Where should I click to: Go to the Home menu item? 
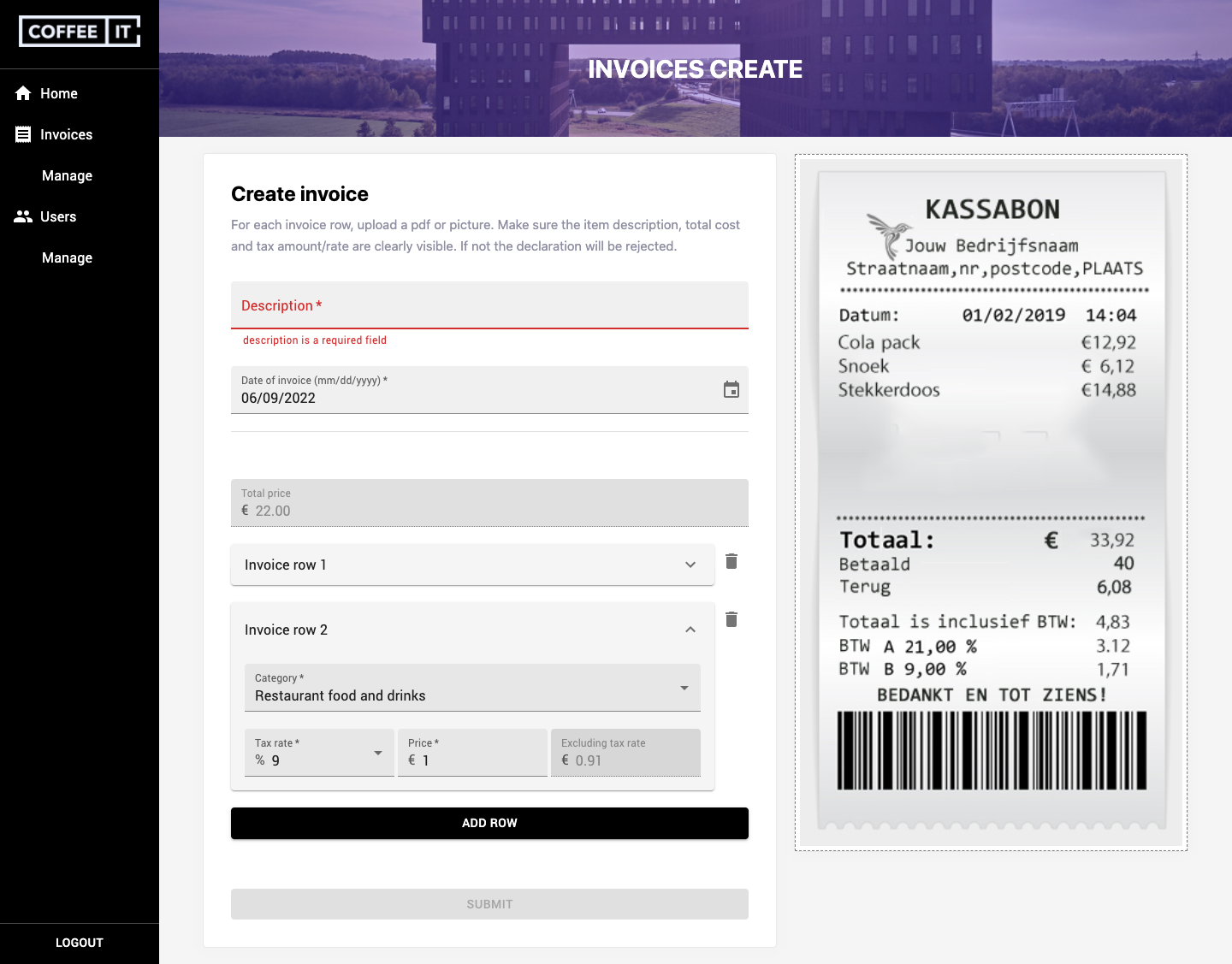coord(59,93)
